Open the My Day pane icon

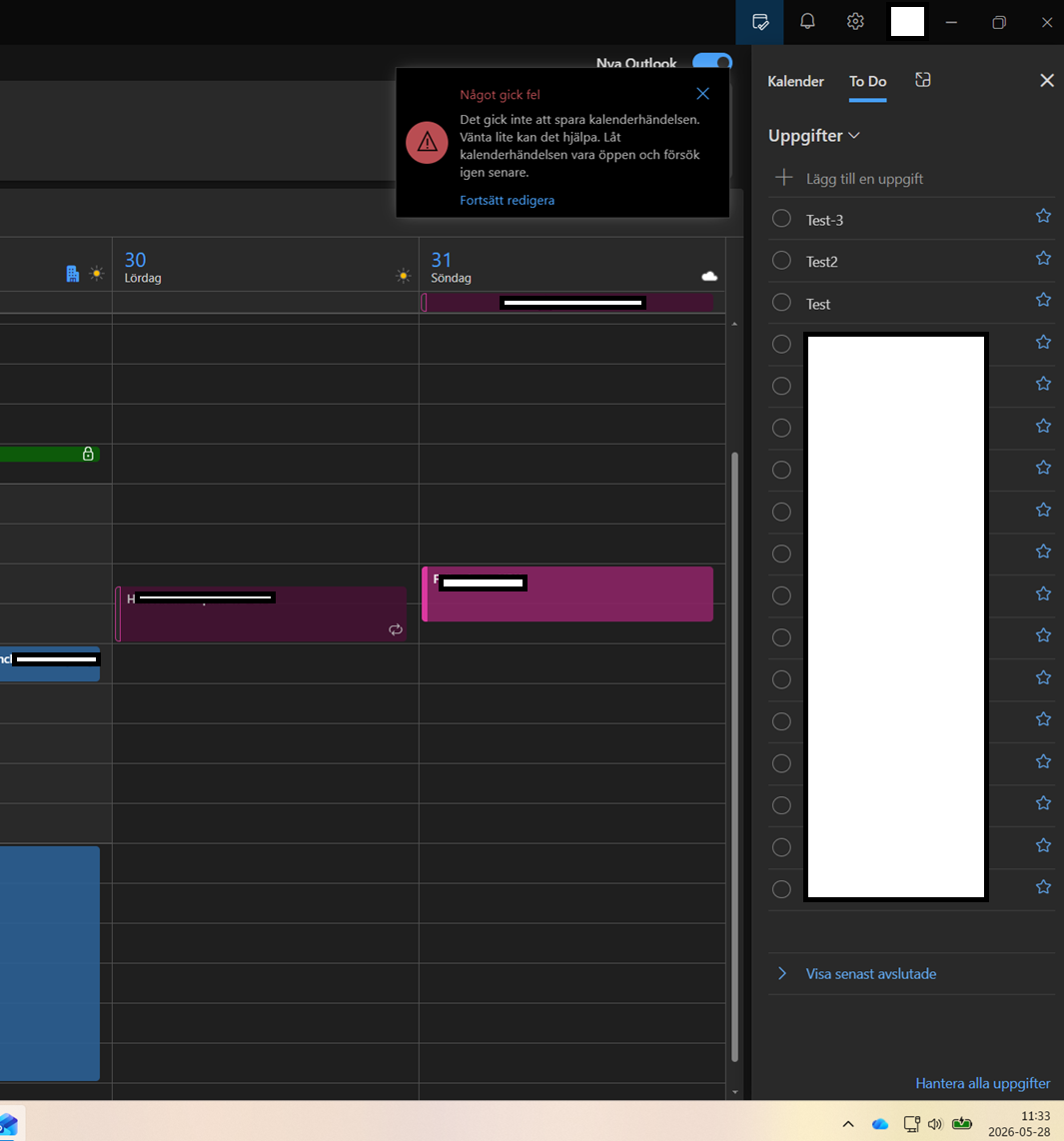[760, 22]
